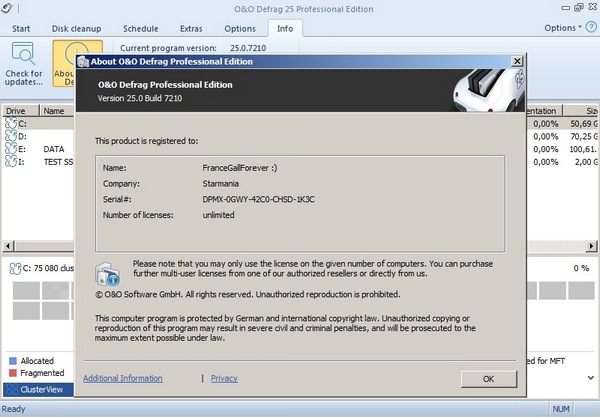
Task: Click version number 25.0.7210
Action: pyautogui.click(x=248, y=48)
